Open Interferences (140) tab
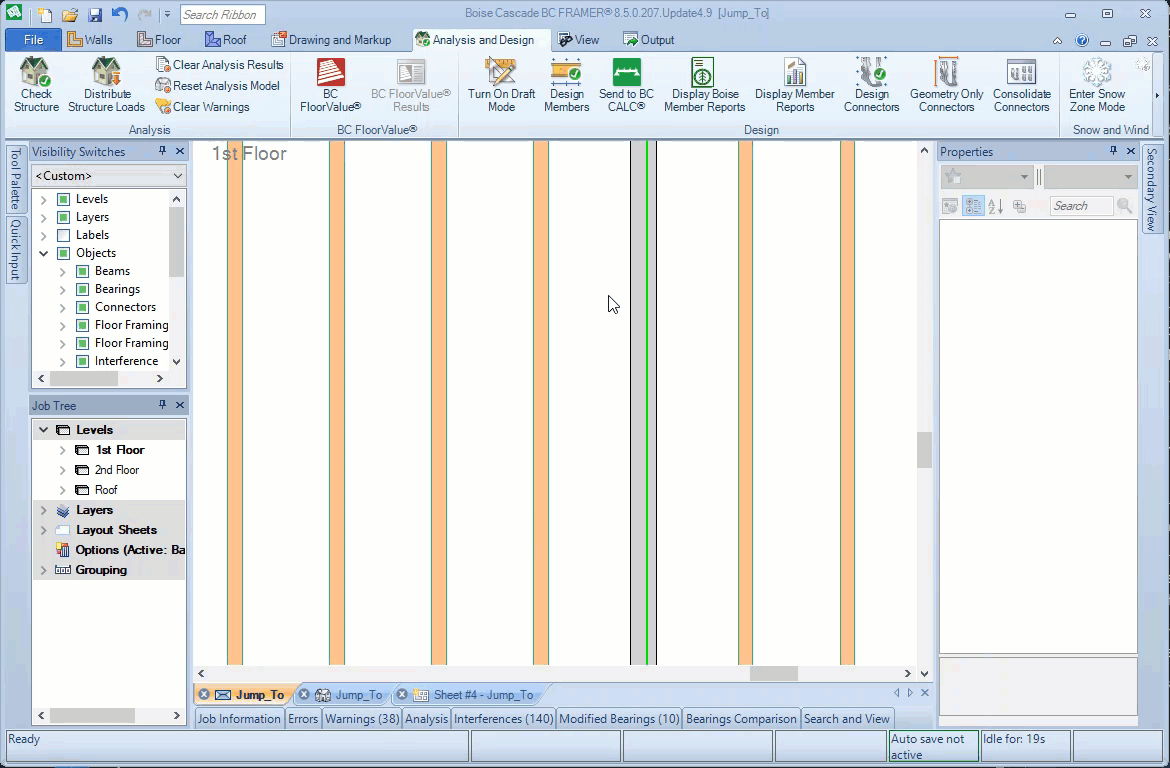Viewport: 1170px width, 768px height. (x=503, y=719)
